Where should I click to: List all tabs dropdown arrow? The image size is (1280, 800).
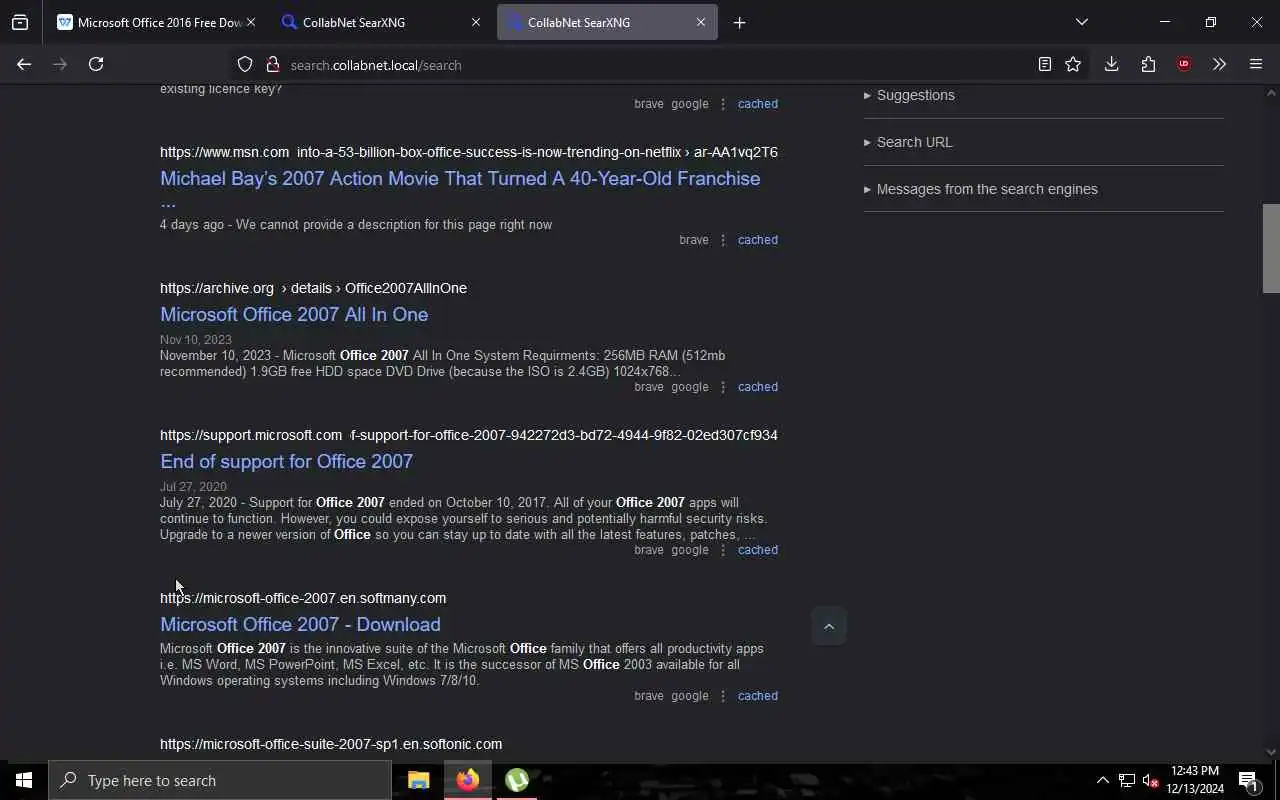pos(1081,22)
